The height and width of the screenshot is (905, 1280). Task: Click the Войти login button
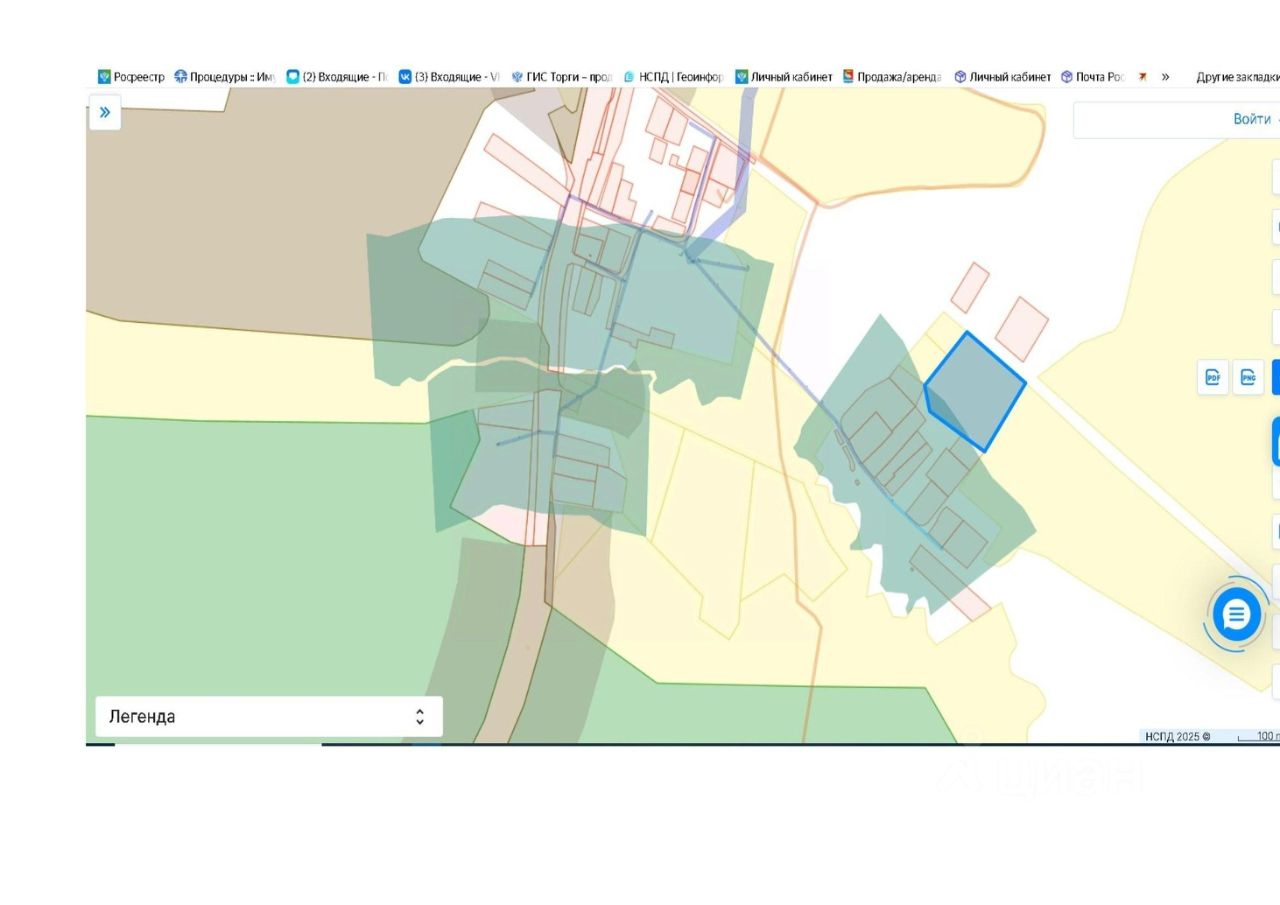[1252, 119]
